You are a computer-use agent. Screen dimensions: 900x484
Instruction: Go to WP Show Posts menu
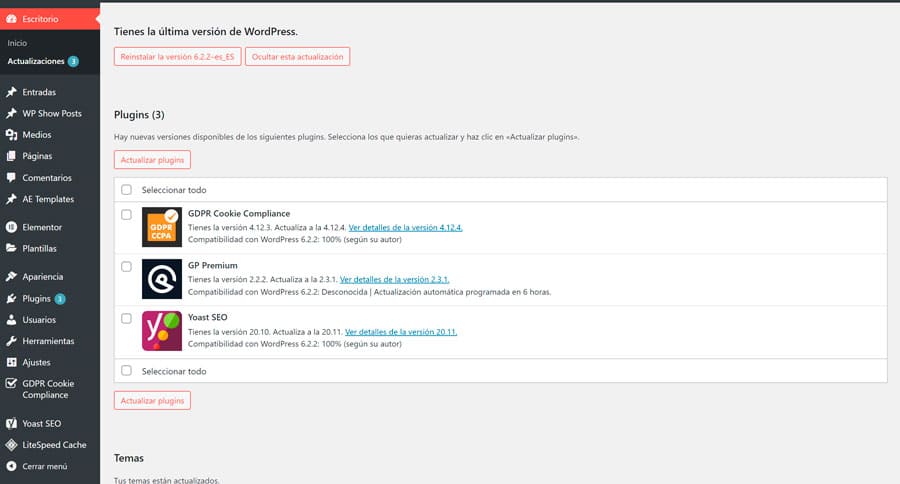pyautogui.click(x=50, y=113)
